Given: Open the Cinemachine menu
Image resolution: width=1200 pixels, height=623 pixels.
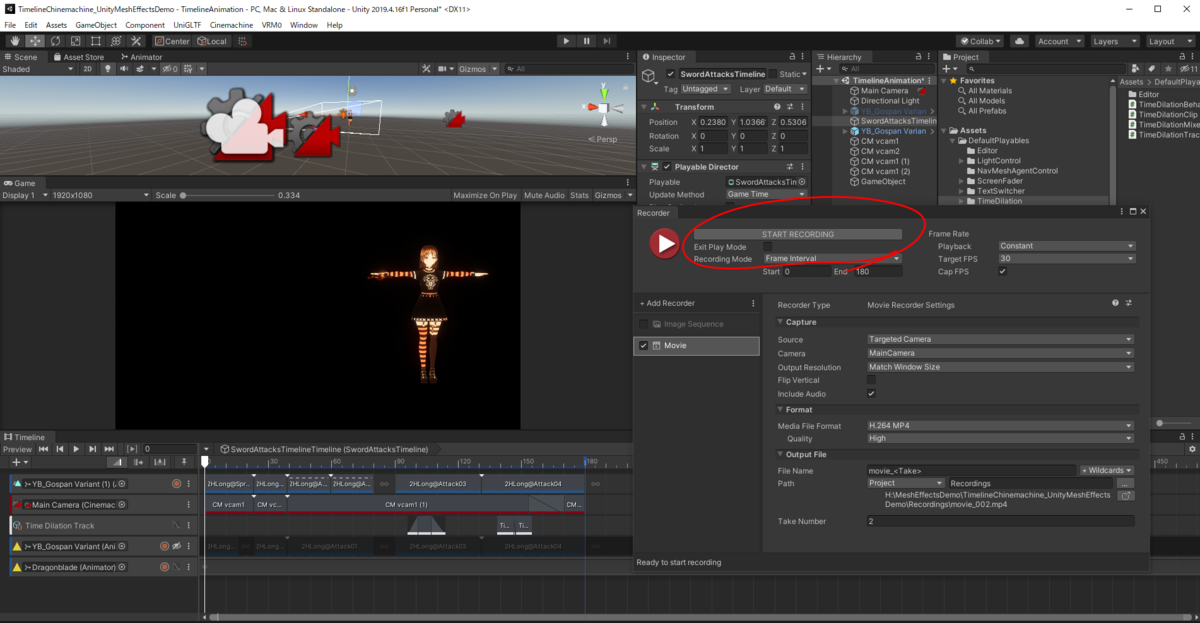Looking at the screenshot, I should pyautogui.click(x=231, y=25).
